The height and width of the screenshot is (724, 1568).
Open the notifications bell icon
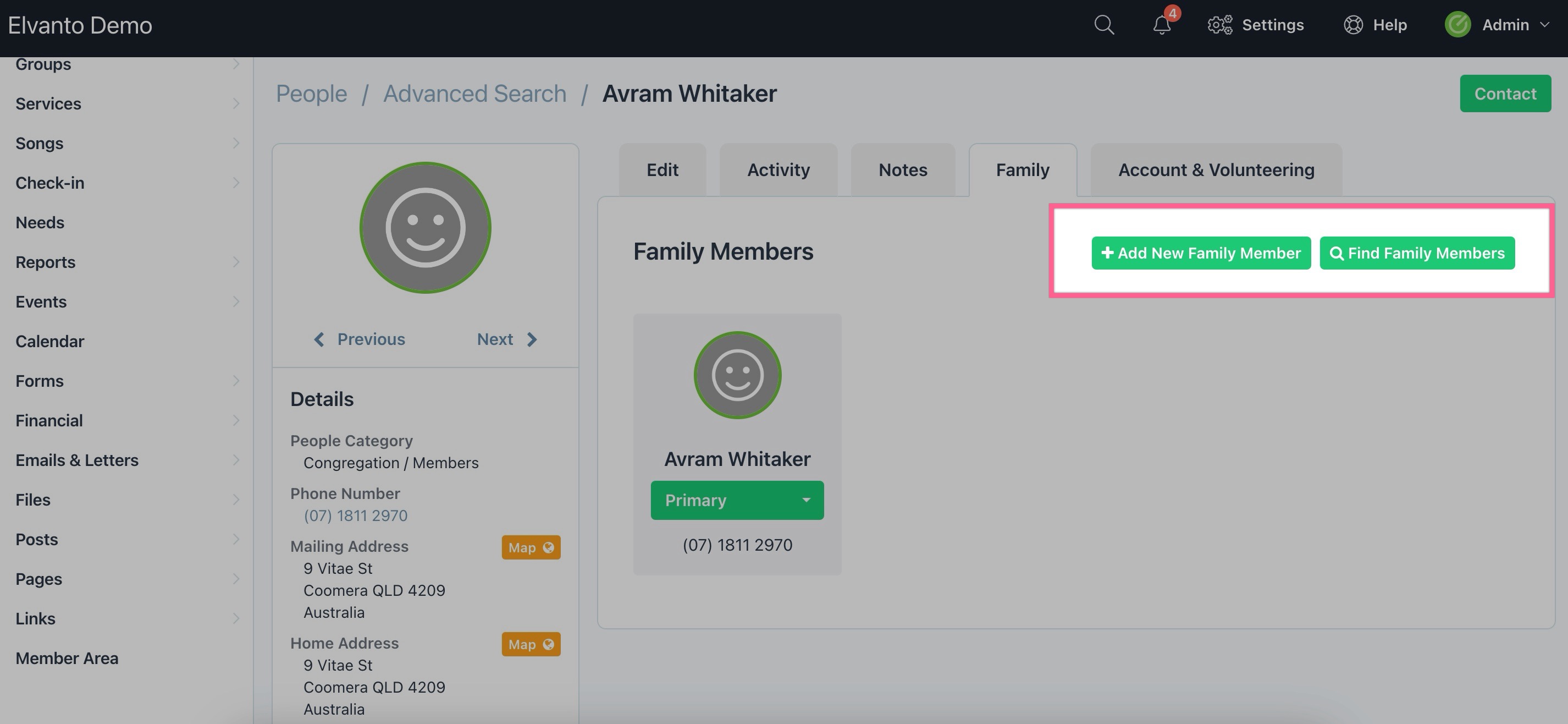point(1161,25)
